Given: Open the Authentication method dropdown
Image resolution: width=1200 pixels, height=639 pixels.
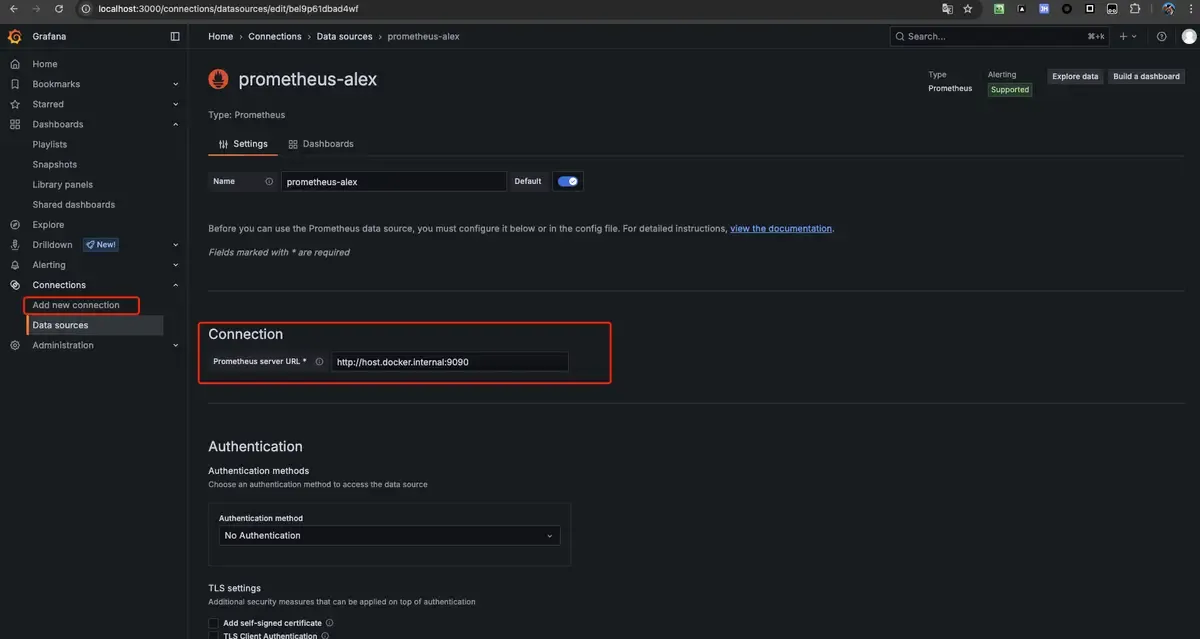Looking at the screenshot, I should [x=390, y=536].
